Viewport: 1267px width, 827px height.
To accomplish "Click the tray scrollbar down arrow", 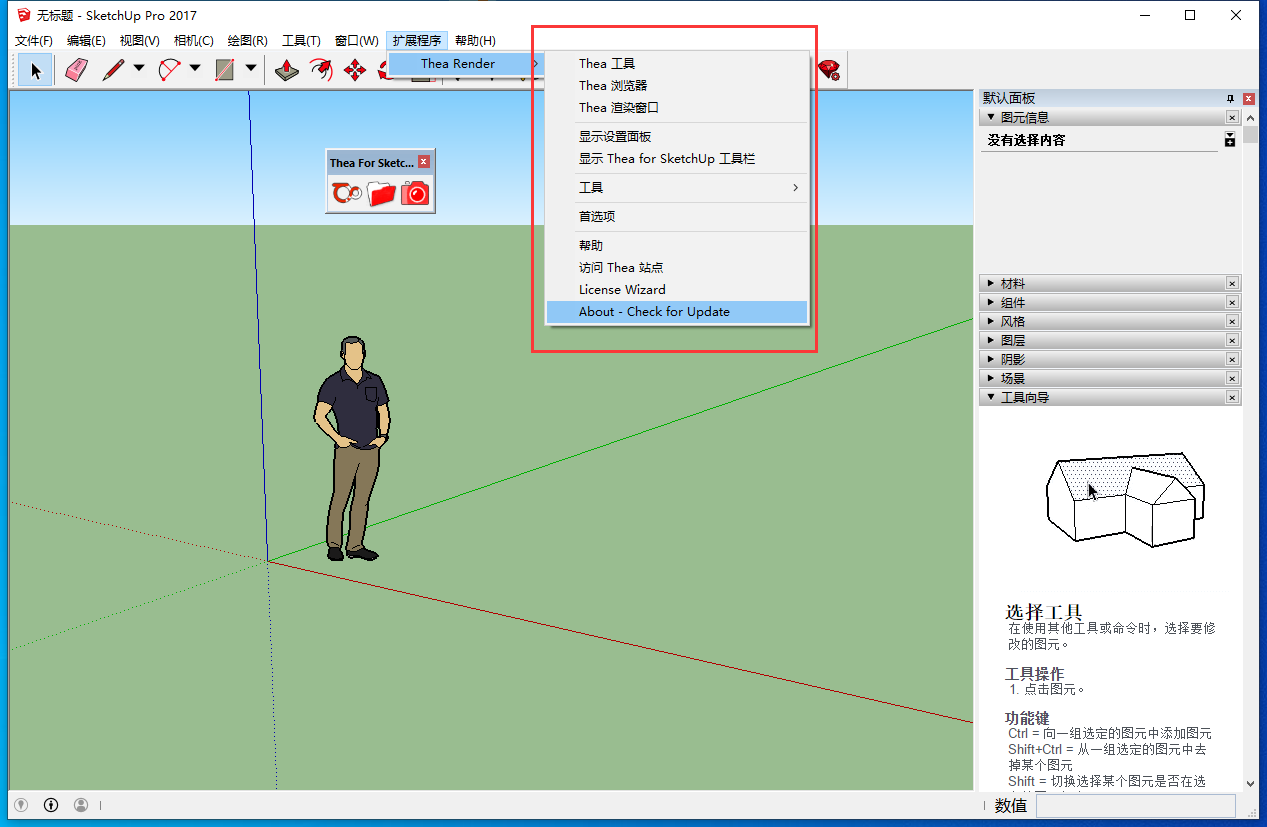I will pyautogui.click(x=1250, y=784).
